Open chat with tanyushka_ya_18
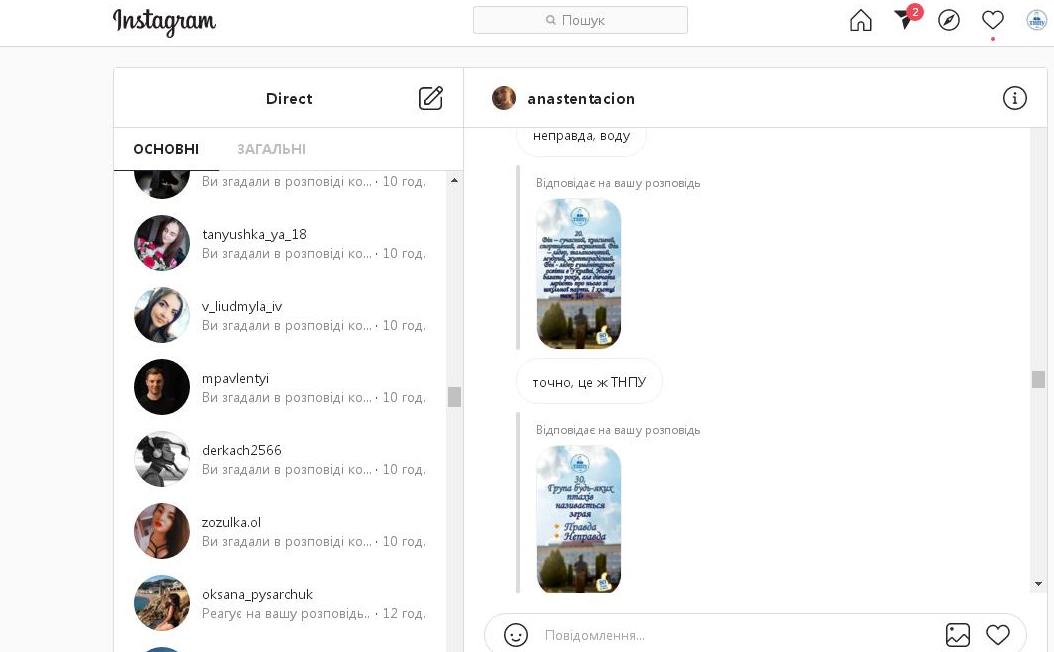Viewport: 1054px width, 652px height. (x=280, y=243)
